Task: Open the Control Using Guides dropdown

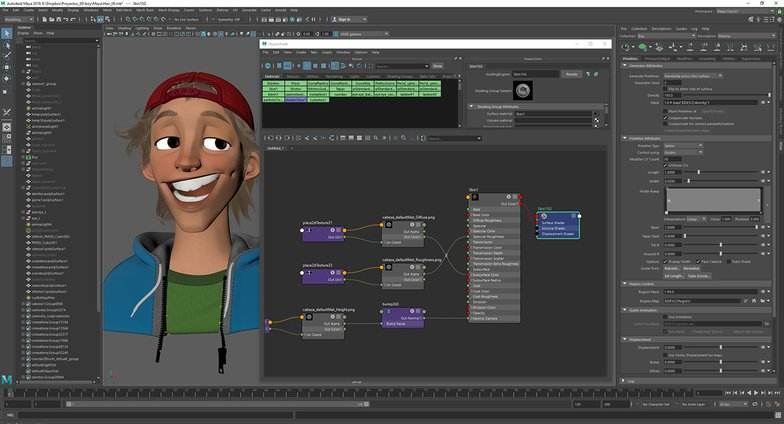Action: (x=683, y=152)
